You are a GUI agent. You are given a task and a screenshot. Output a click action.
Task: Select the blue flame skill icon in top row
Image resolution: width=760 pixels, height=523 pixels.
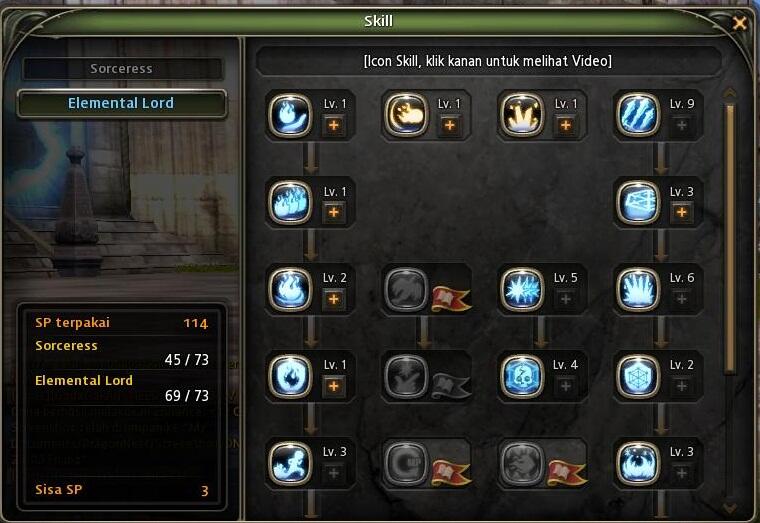coord(290,115)
